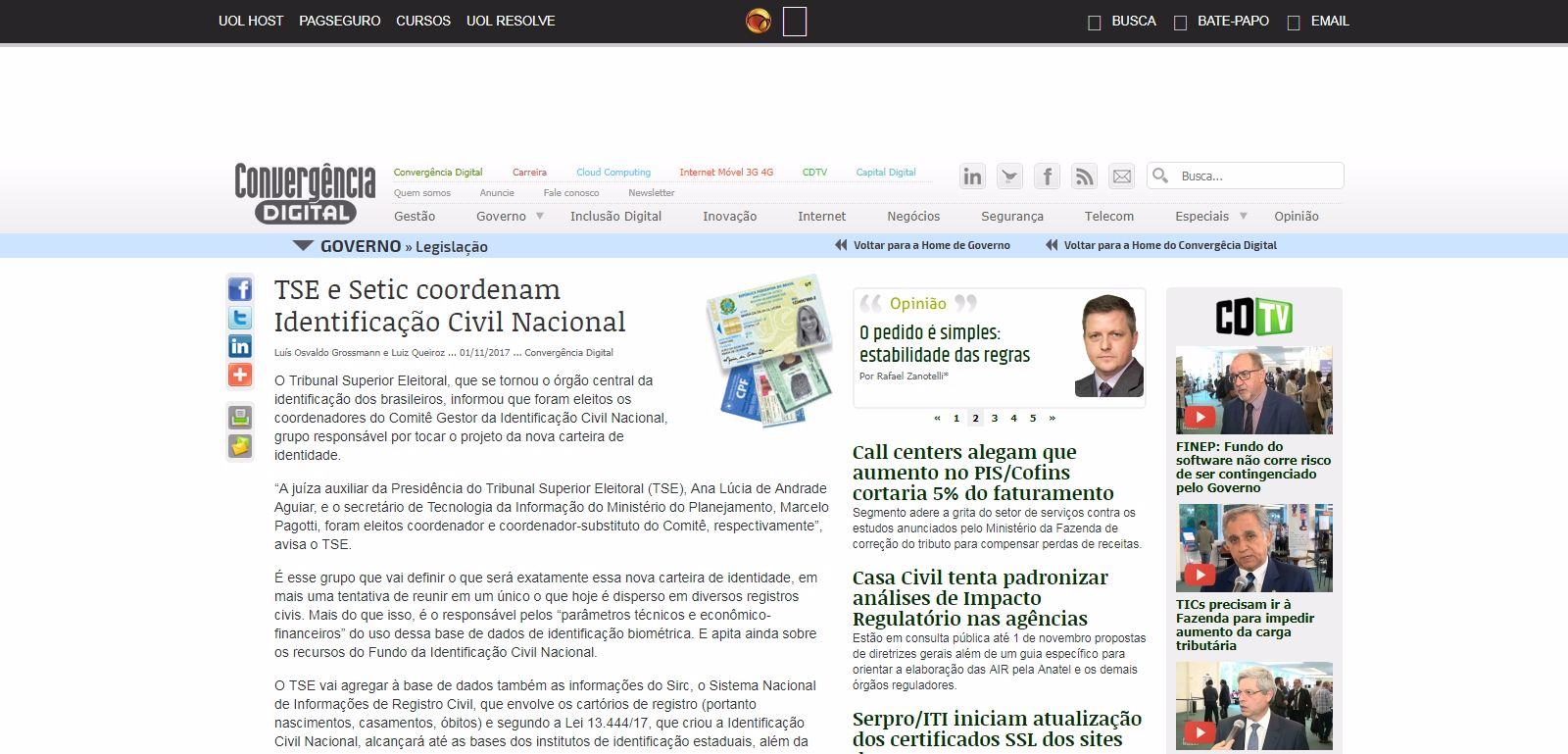Click the Quem somos link
This screenshot has height=754, width=1568.
[x=422, y=193]
